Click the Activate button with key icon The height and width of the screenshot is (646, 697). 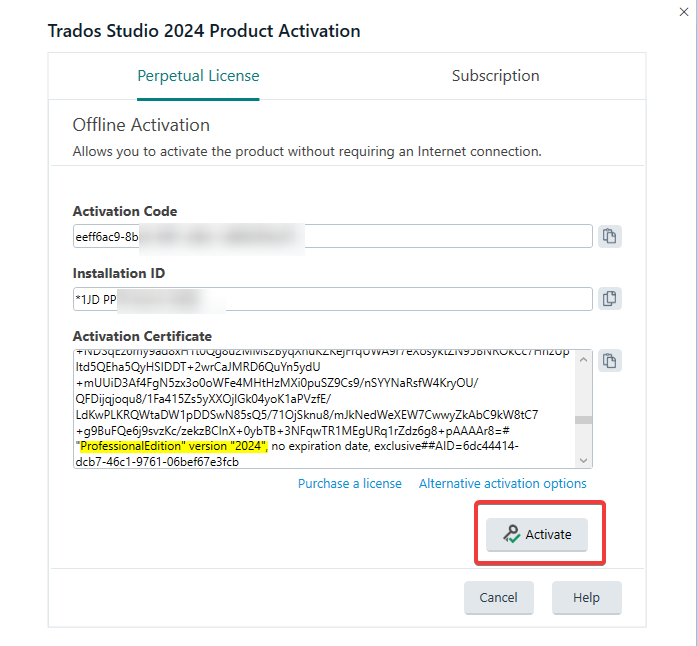pyautogui.click(x=537, y=534)
